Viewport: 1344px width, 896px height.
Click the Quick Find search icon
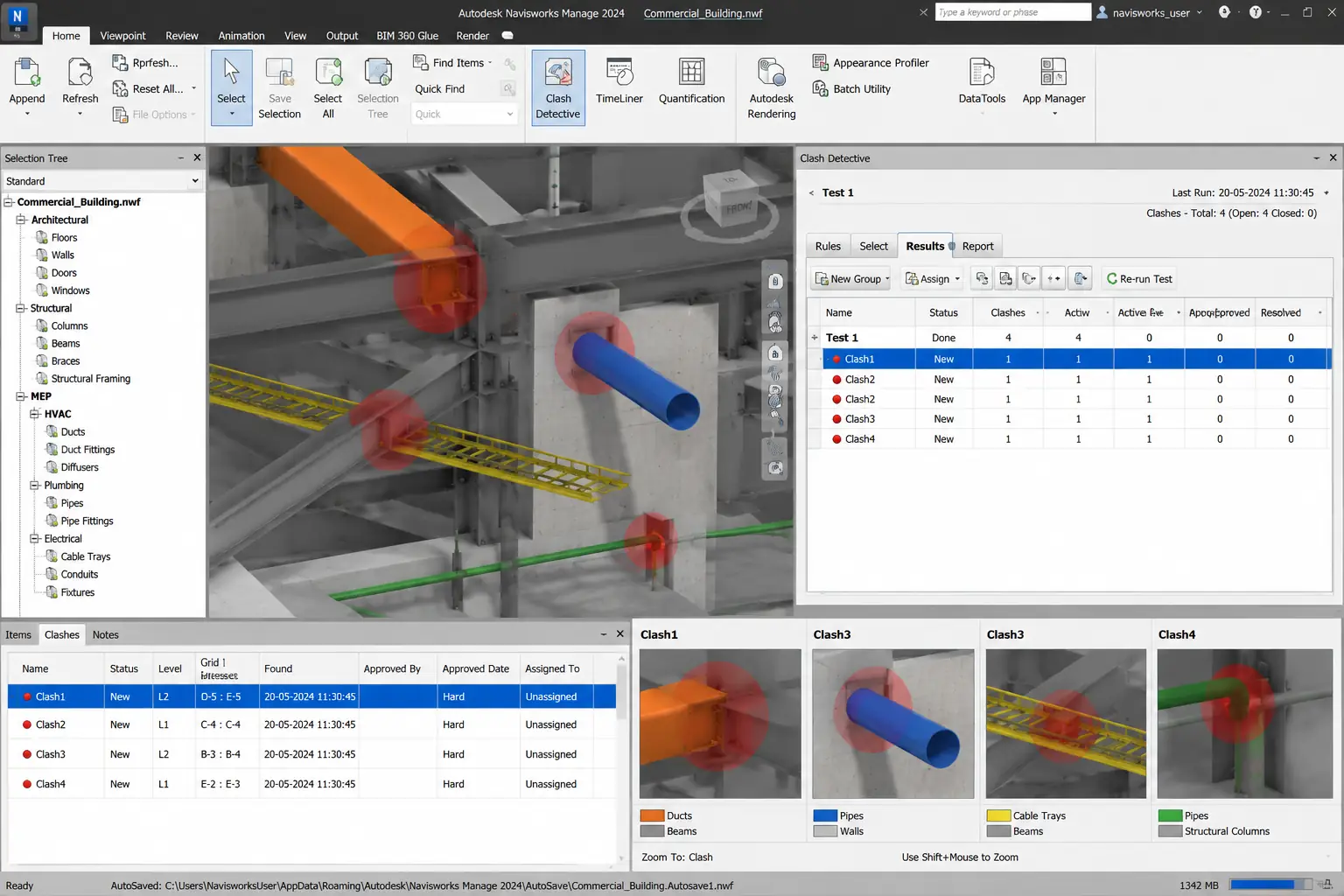[x=508, y=88]
